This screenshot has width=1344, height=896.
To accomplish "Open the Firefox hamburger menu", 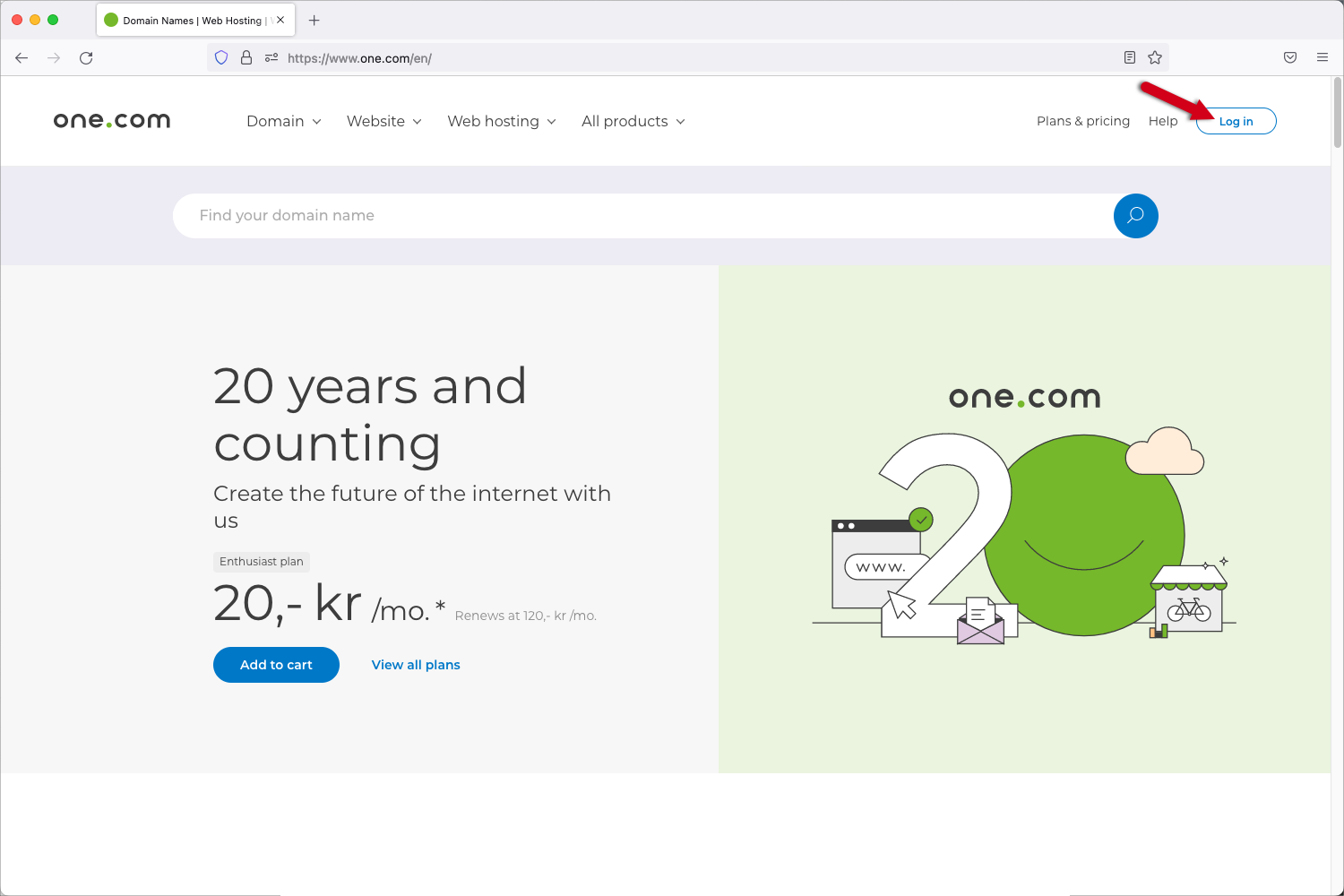I will pos(1322,58).
